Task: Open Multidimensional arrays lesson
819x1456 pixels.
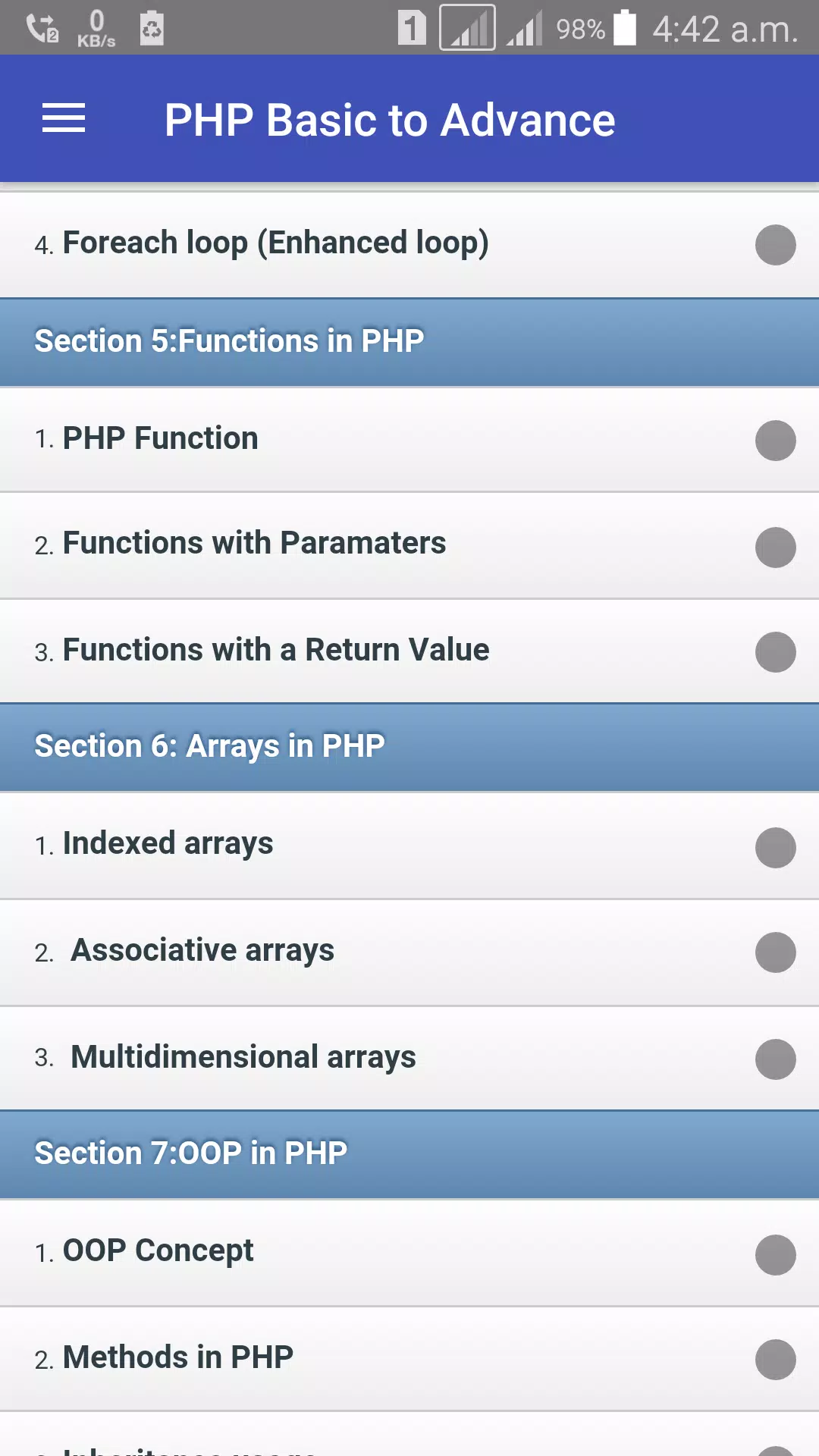Action: [409, 1059]
